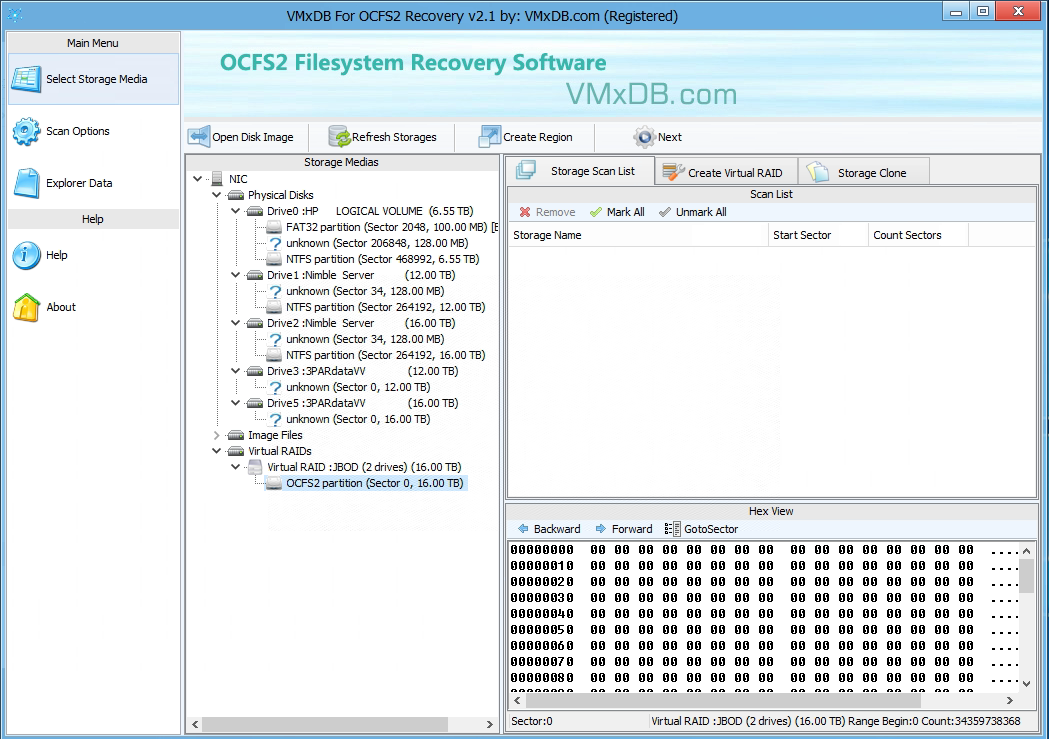The width and height of the screenshot is (1049, 739).
Task: Select NTFS partition (Sector 264192, 12.00 TB)
Action: click(386, 308)
